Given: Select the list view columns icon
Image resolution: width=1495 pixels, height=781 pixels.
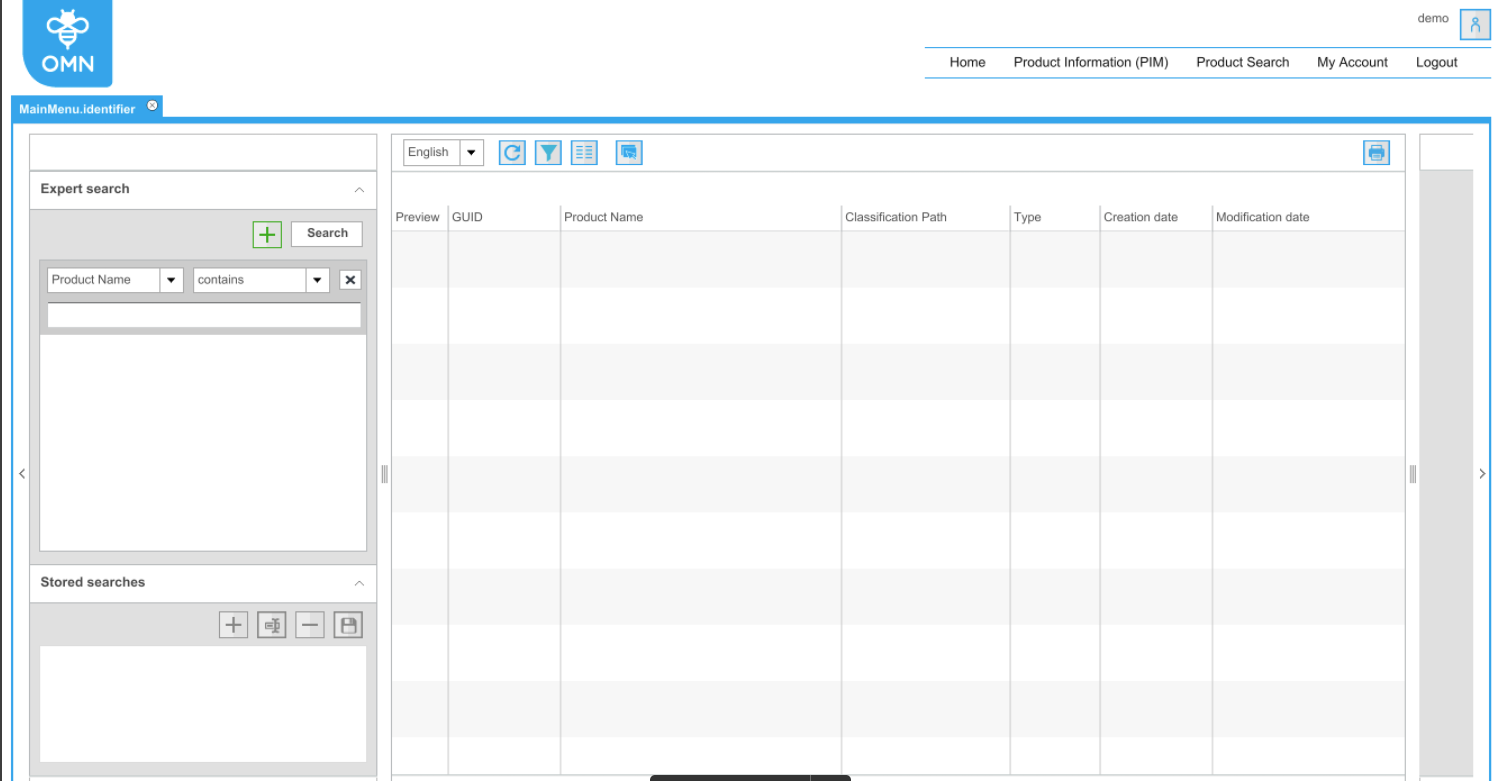Looking at the screenshot, I should tap(584, 152).
